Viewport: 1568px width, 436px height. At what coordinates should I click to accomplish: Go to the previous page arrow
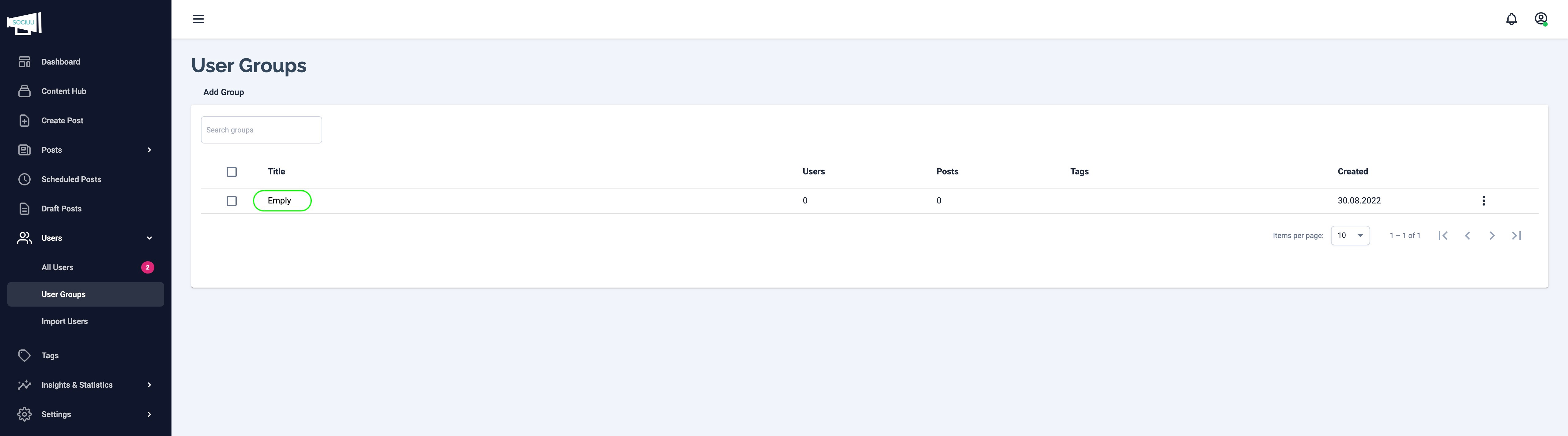[1467, 235]
